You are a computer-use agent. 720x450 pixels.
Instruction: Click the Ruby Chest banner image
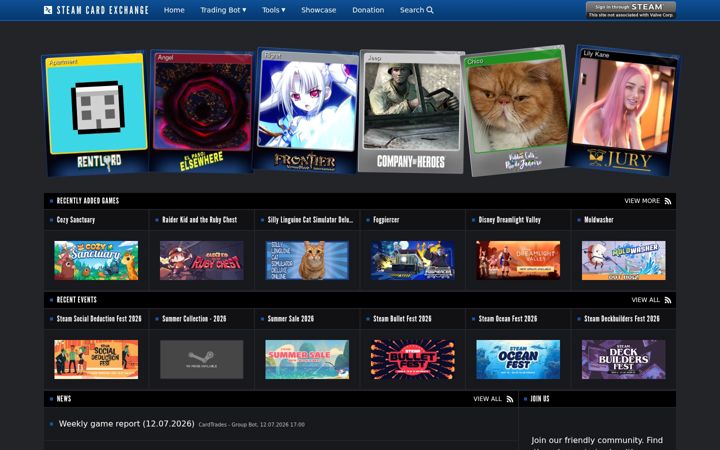coord(202,260)
